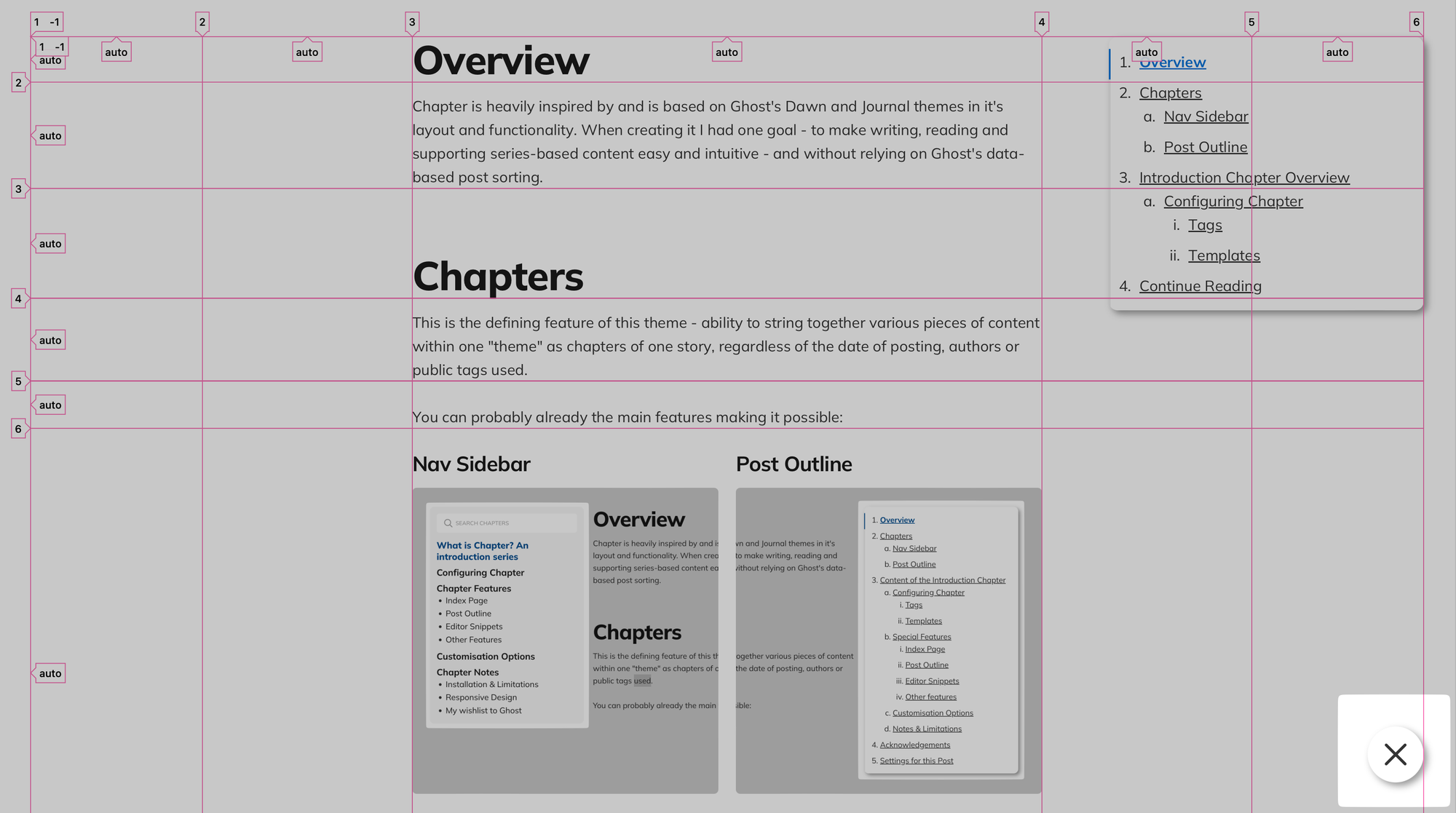Image resolution: width=1456 pixels, height=813 pixels.
Task: Click Continue Reading in the post outline
Action: tap(1201, 286)
